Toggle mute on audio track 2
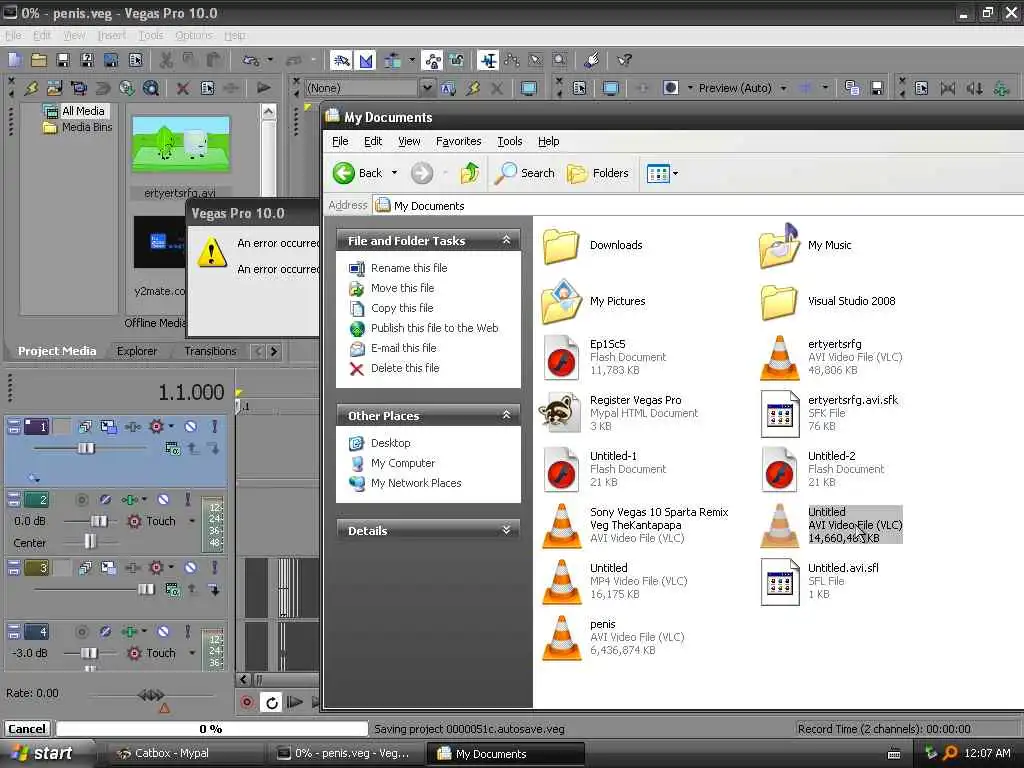The image size is (1024, 768). point(163,500)
